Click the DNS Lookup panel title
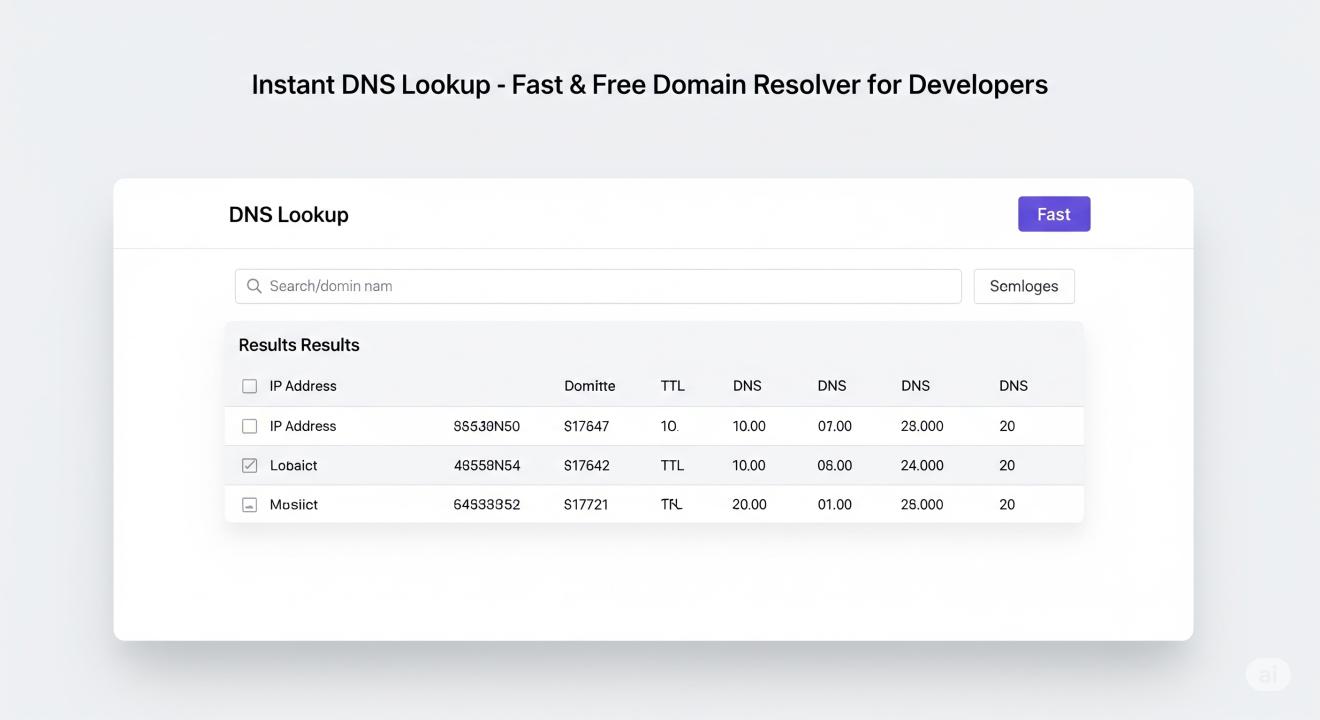Viewport: 1320px width, 720px height. [x=288, y=214]
